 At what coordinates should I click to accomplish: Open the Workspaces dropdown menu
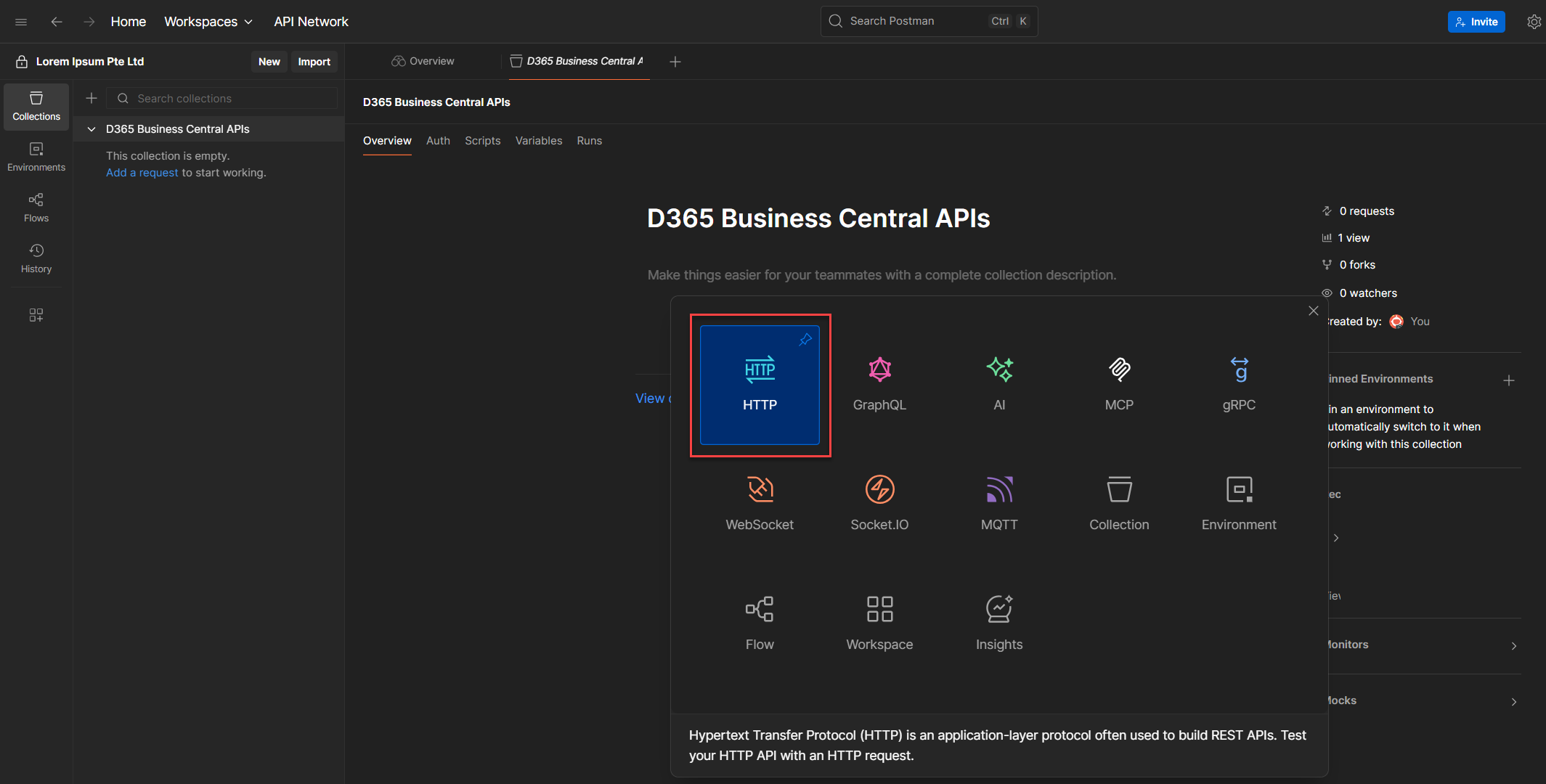tap(208, 22)
